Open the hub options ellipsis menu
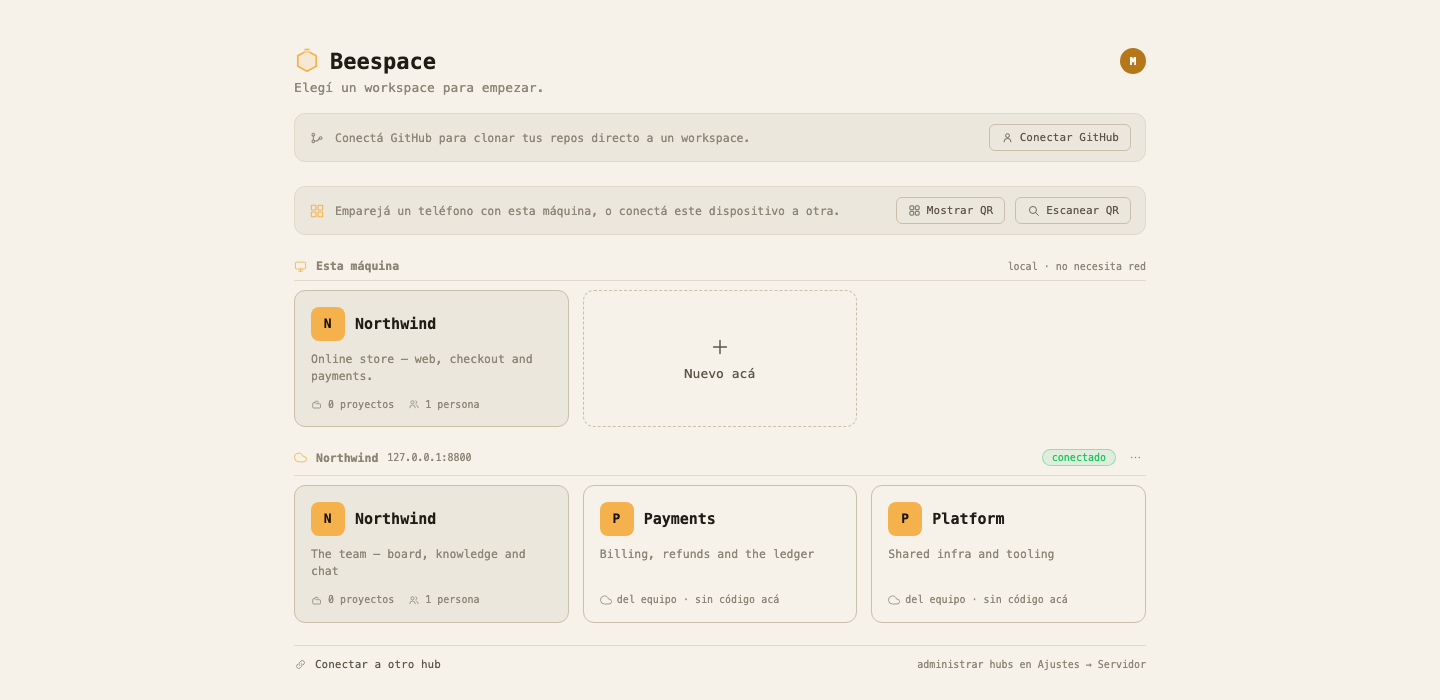This screenshot has width=1440, height=700. point(1135,458)
